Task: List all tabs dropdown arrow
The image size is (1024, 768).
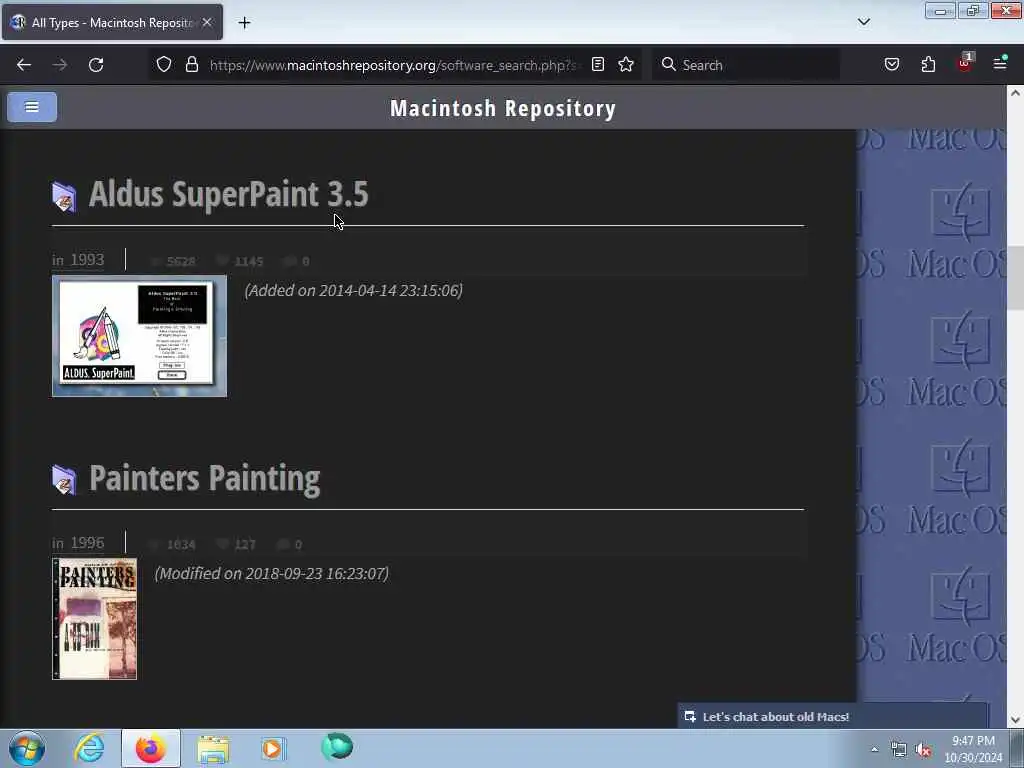Action: [864, 22]
